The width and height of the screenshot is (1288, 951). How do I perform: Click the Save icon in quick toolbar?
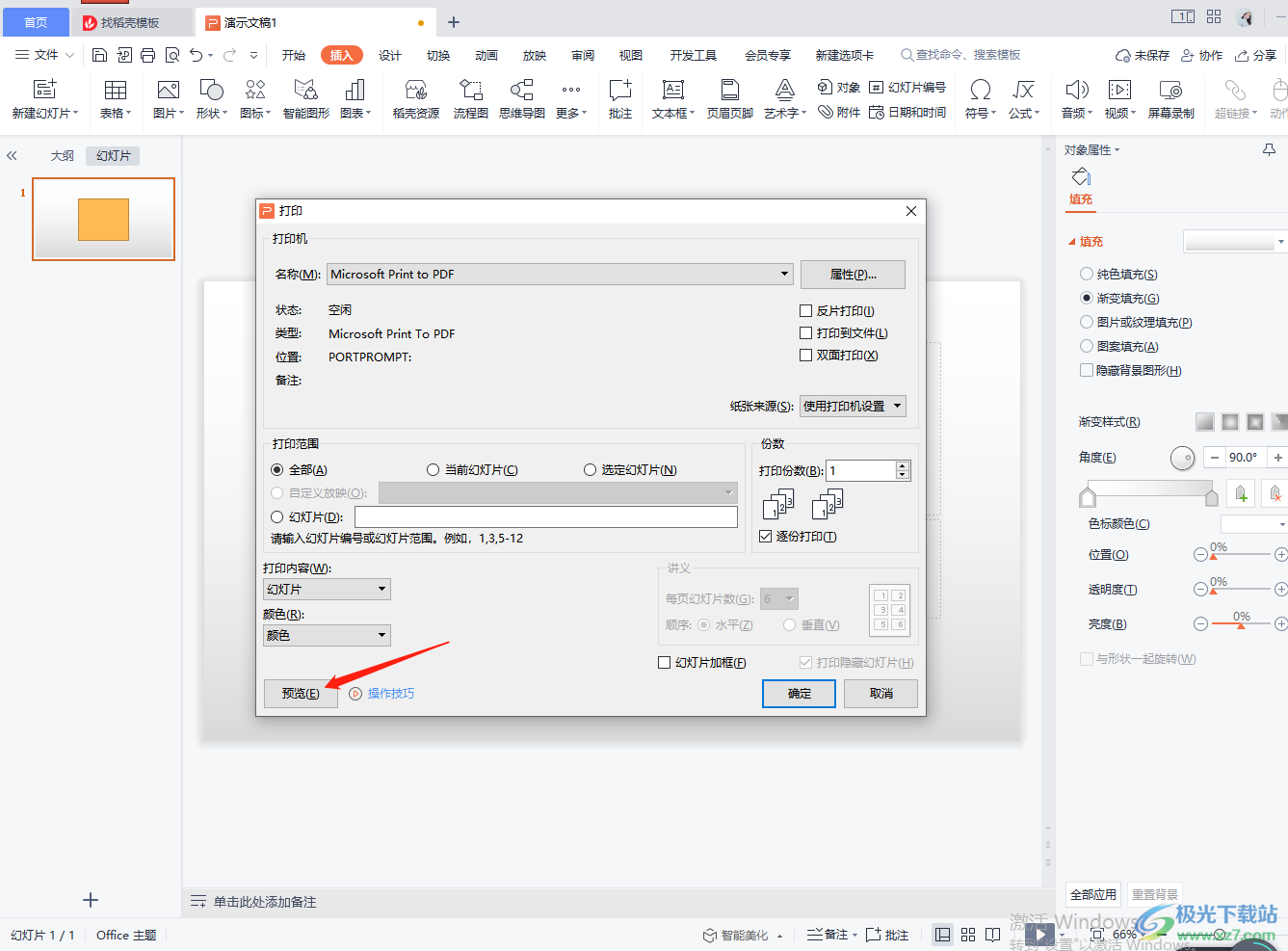point(99,55)
